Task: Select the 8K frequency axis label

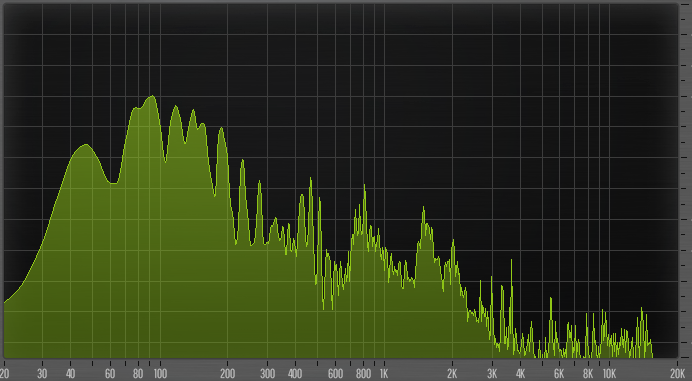Action: (x=588, y=374)
